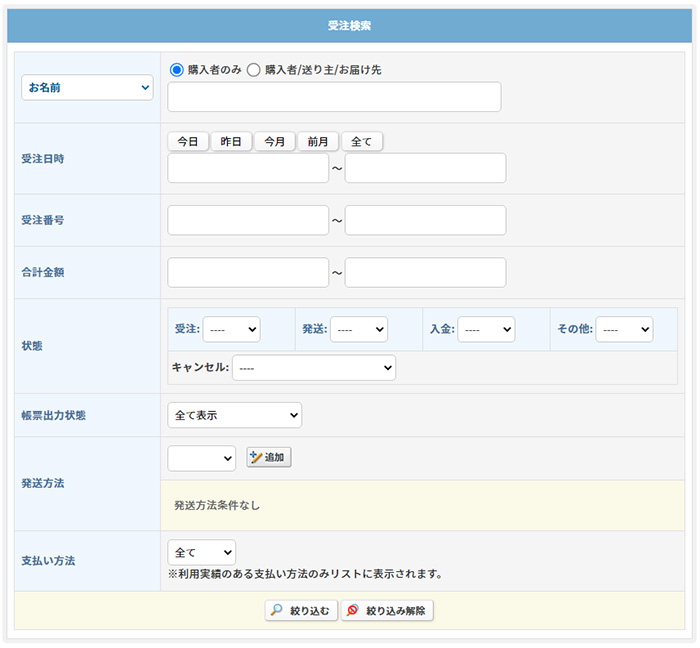The width and height of the screenshot is (700, 648).
Task: Click the red cancel icon on 絞り込み解除
Action: click(x=353, y=610)
